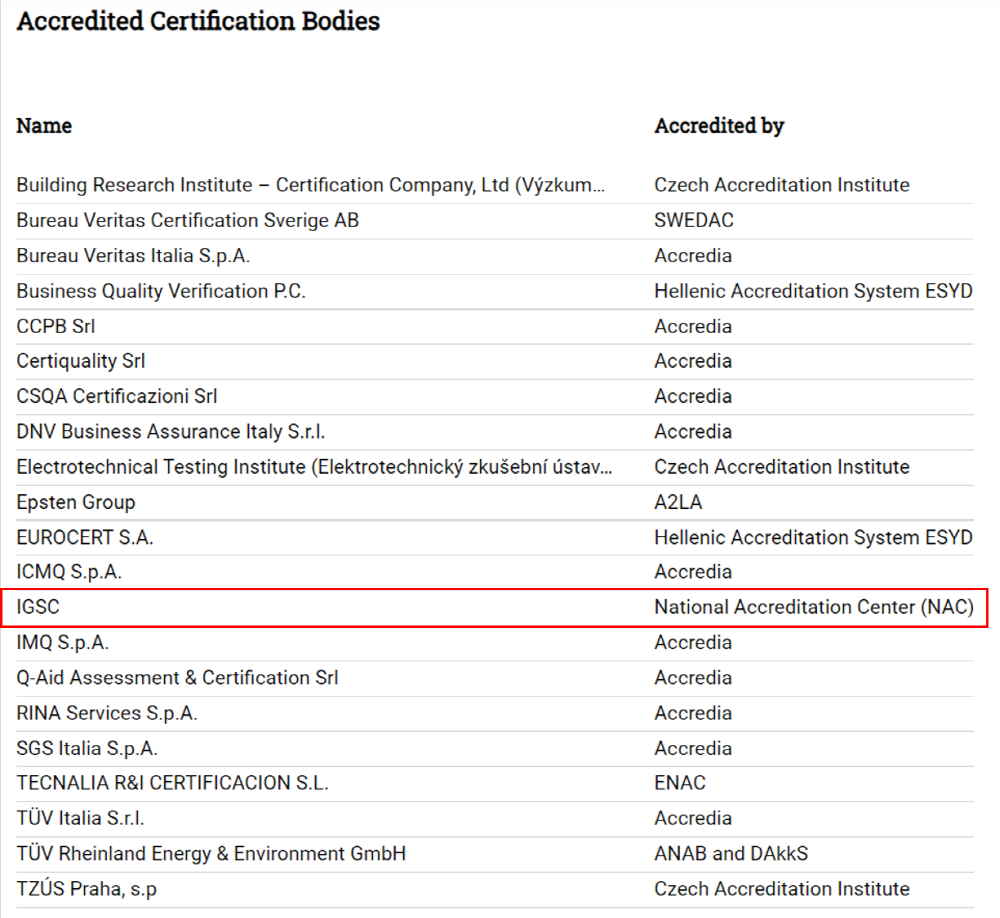Select Epsten Group row name
Image resolution: width=1000 pixels, height=918 pixels.
click(x=76, y=503)
